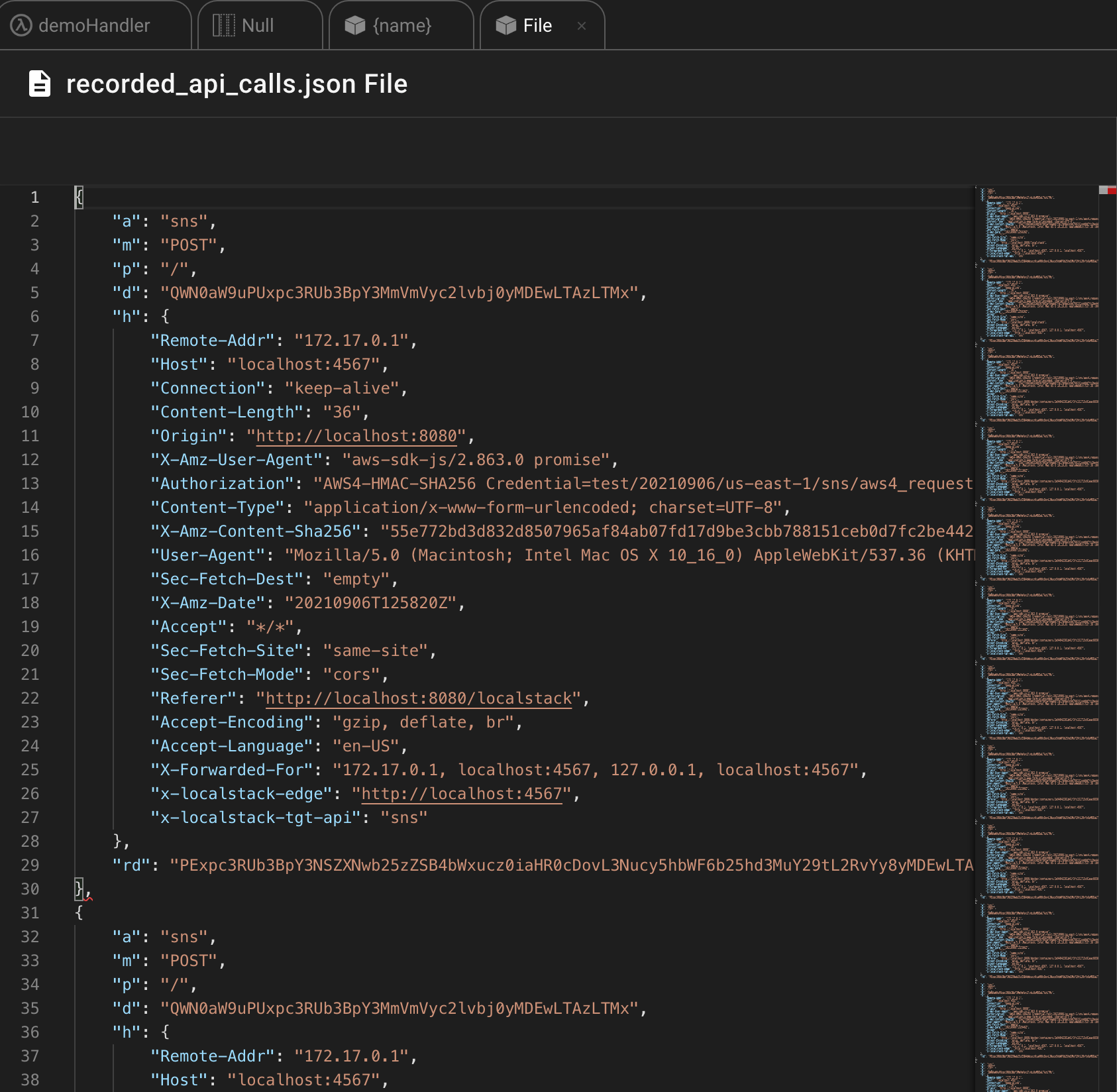Select the {name} tab
This screenshot has width=1117, height=1092.
click(401, 25)
